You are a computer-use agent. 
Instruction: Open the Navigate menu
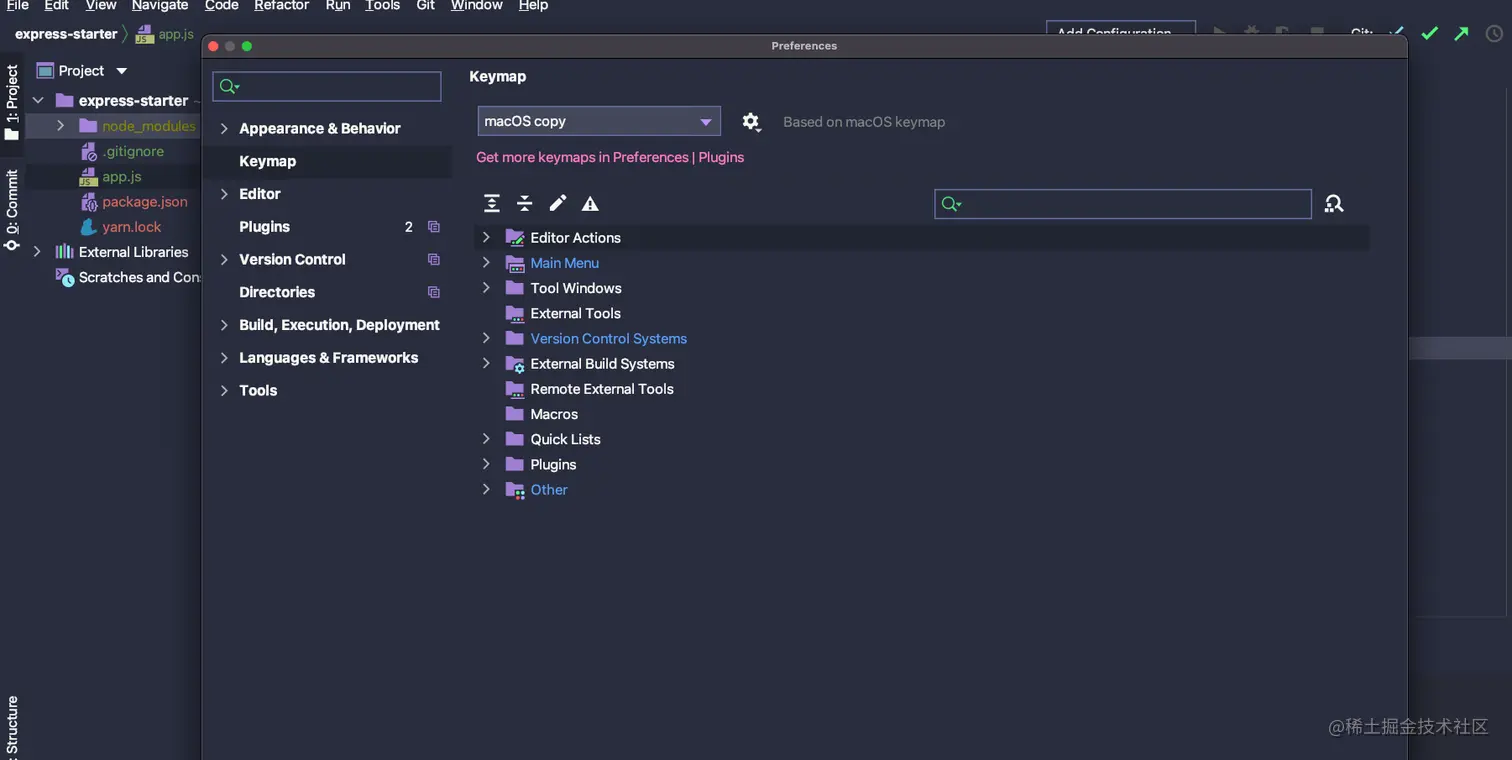point(160,6)
